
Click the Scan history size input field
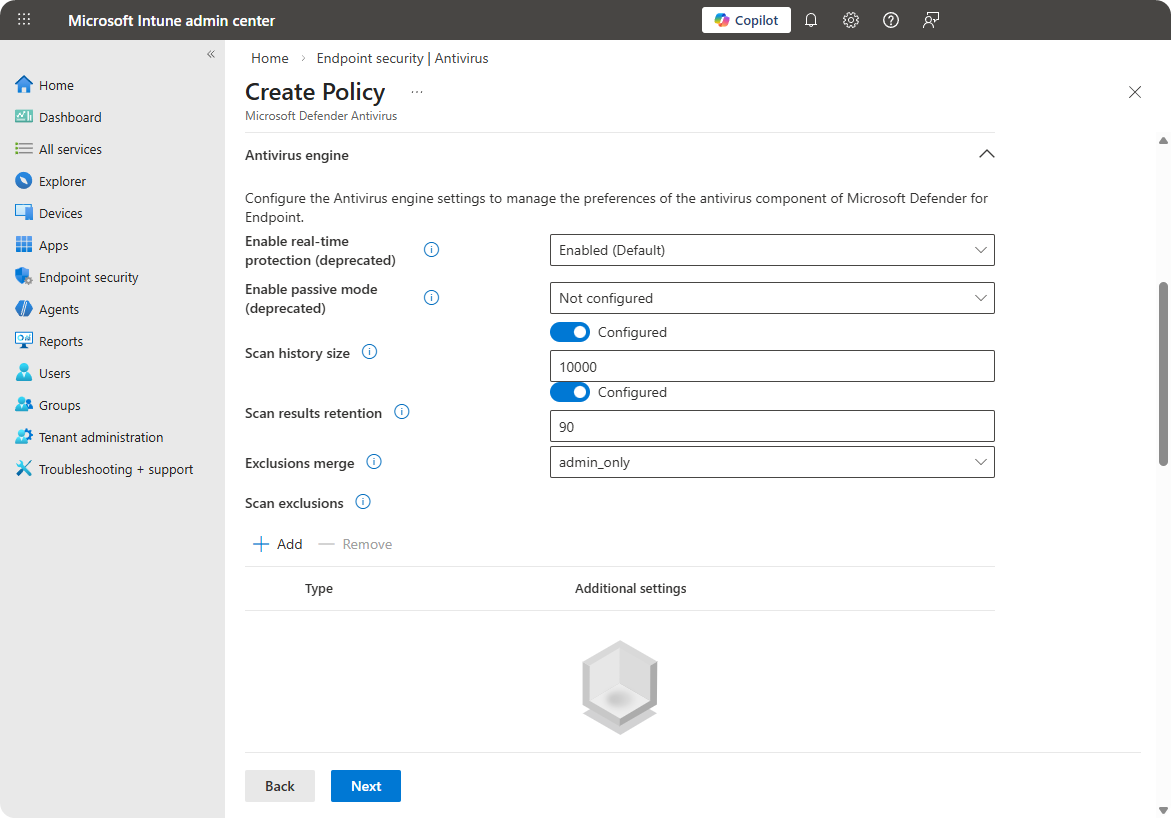tap(771, 366)
